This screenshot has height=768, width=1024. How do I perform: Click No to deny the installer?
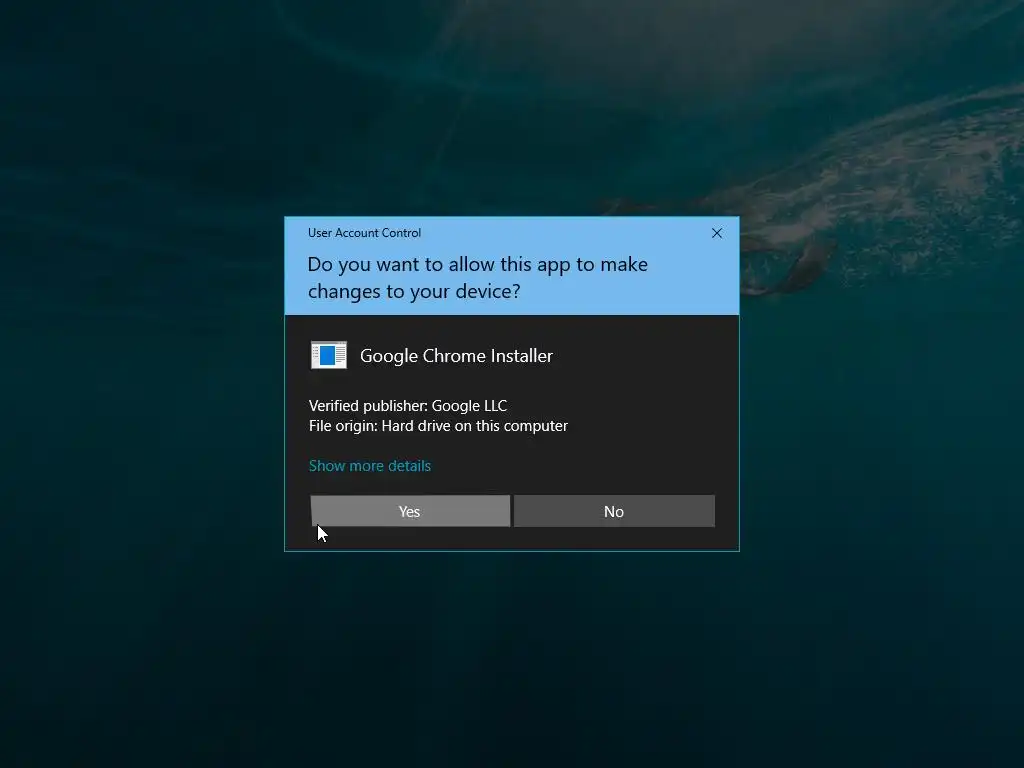(x=614, y=511)
